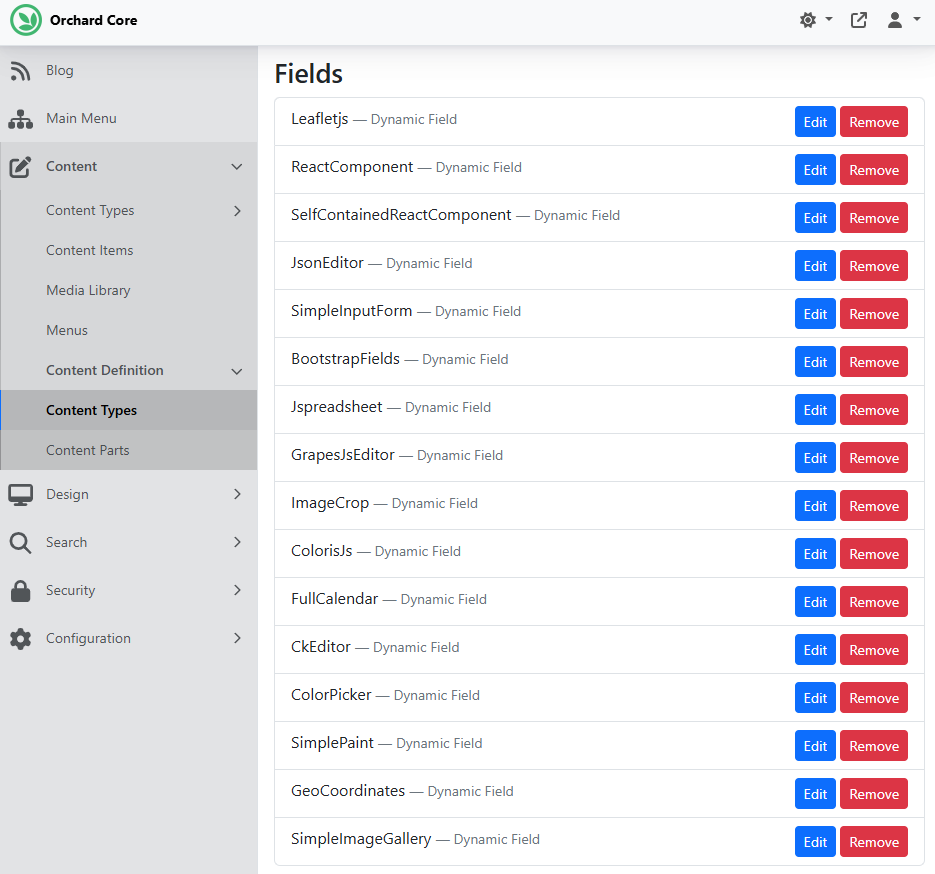Screen dimensions: 935x874
Task: Edit the BootstrapFields field
Action: 815,362
